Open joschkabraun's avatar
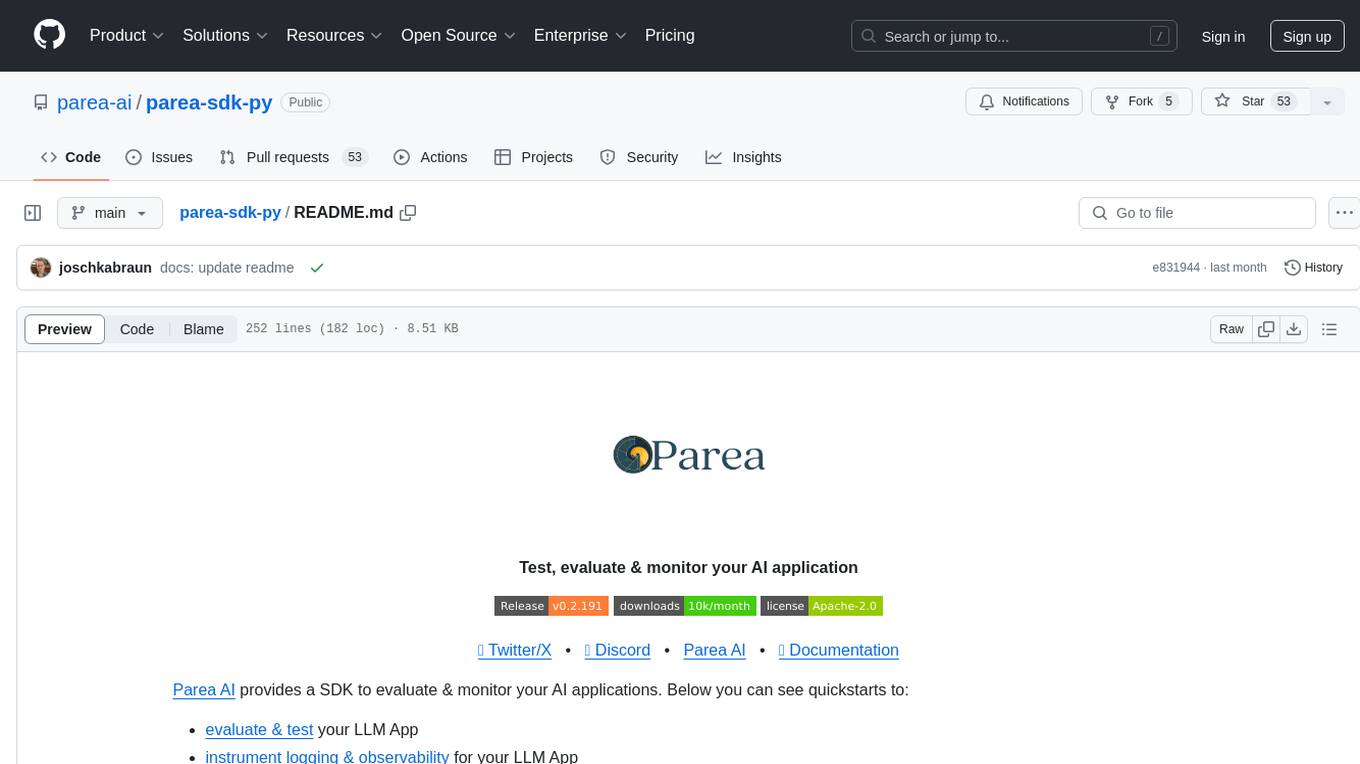Image resolution: width=1360 pixels, height=764 pixels. (x=41, y=267)
